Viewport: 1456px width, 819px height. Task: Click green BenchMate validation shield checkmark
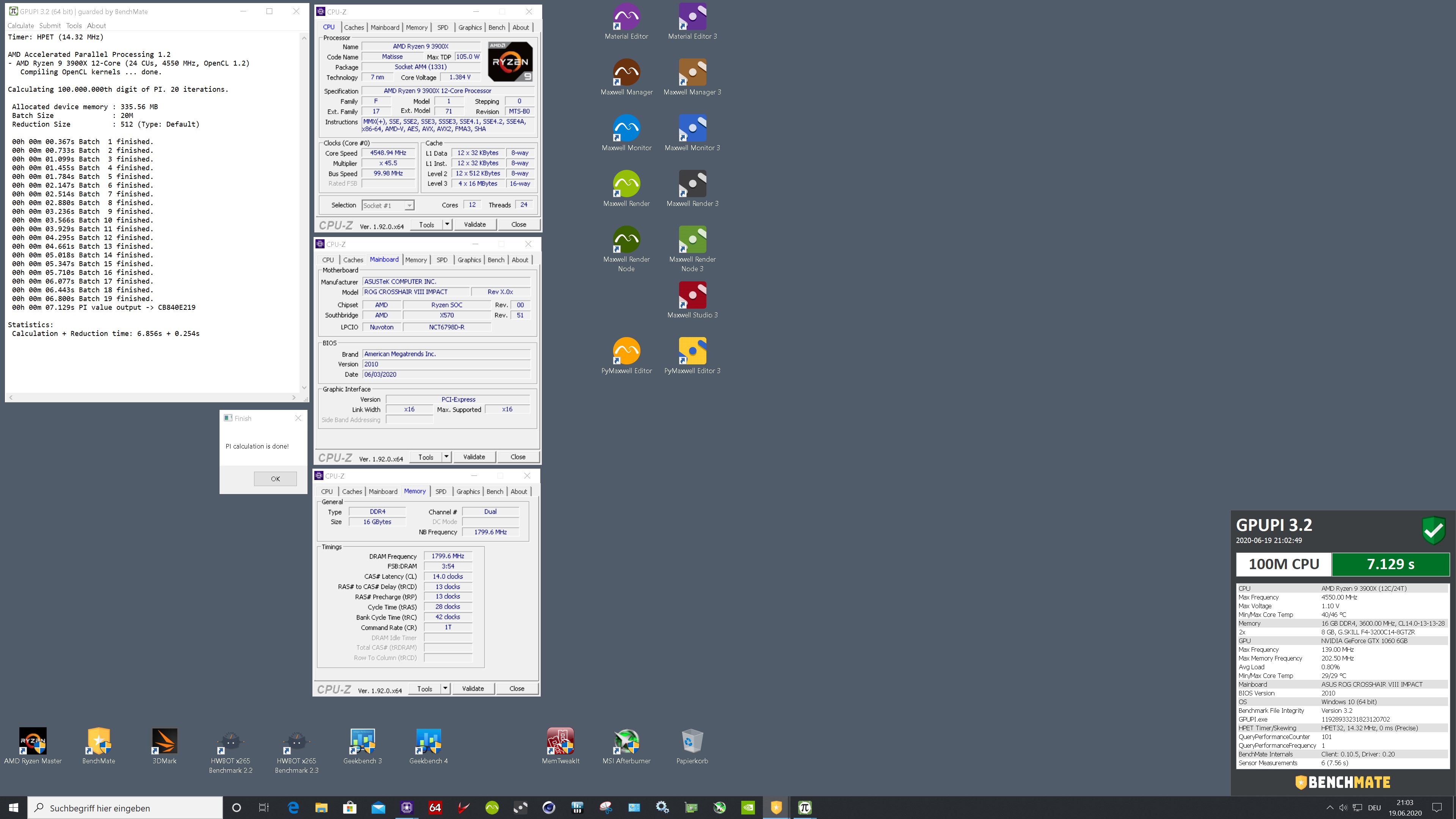1433,530
